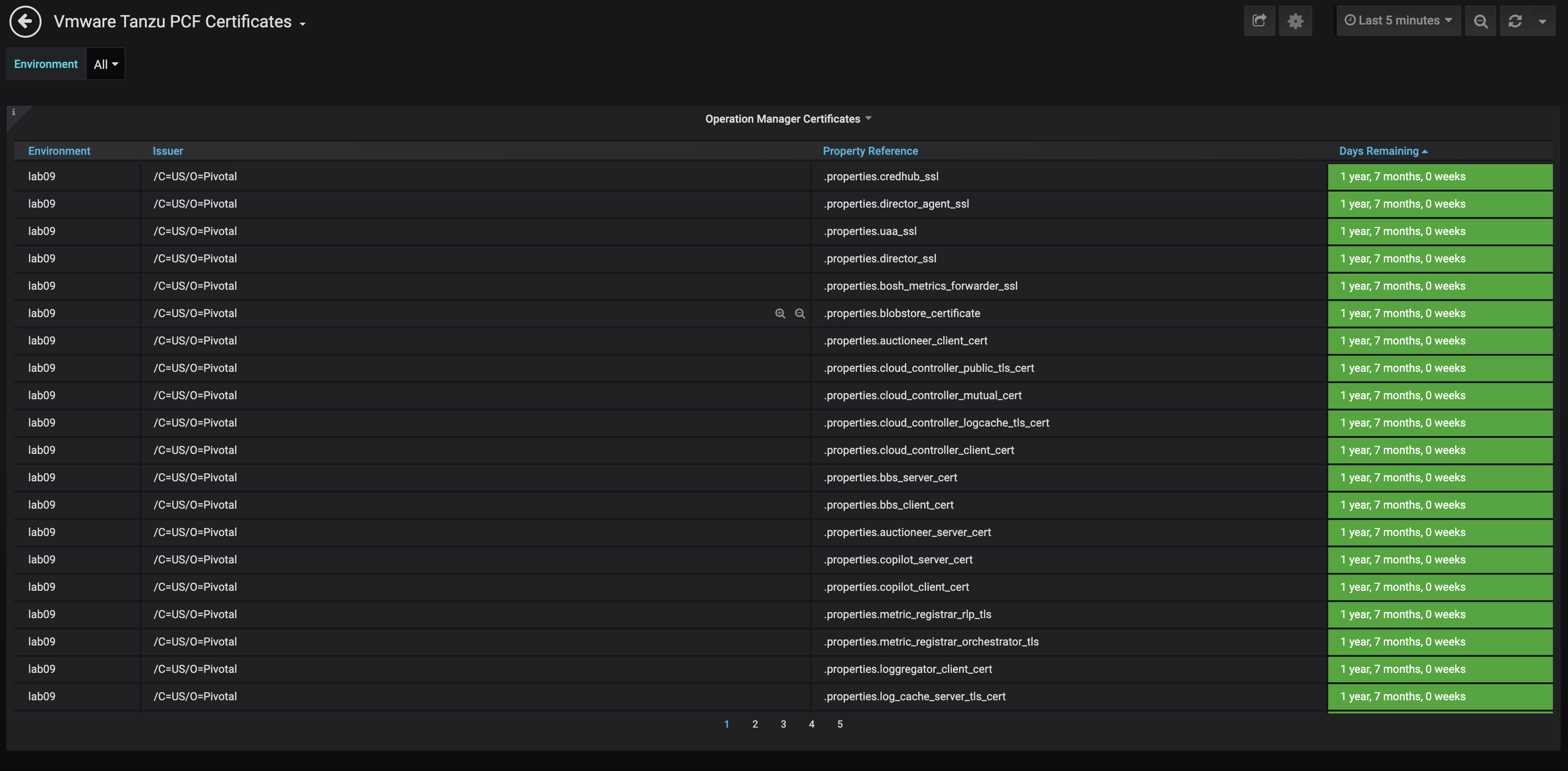Go back using the arrow circle icon
Viewport: 1568px width, 771px height.
pyautogui.click(x=25, y=21)
